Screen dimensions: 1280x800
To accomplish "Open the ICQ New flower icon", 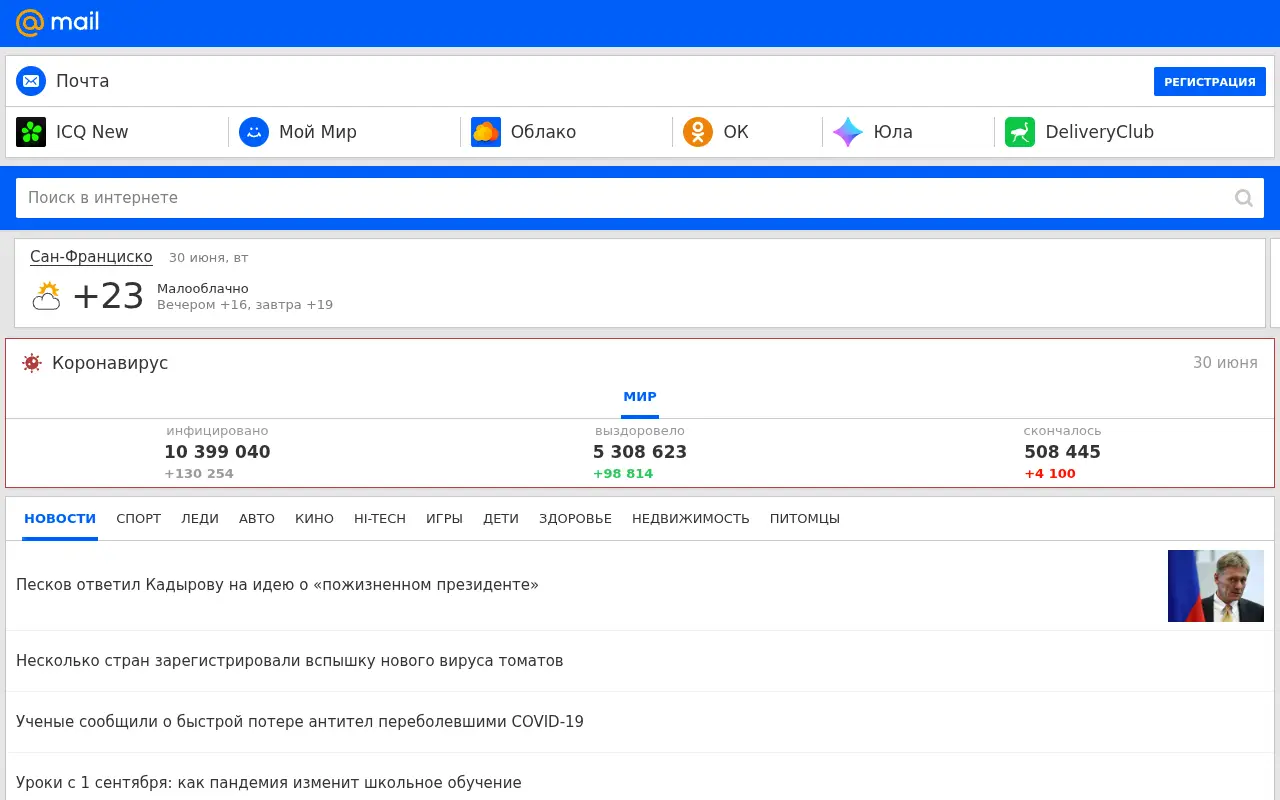I will click(x=31, y=132).
